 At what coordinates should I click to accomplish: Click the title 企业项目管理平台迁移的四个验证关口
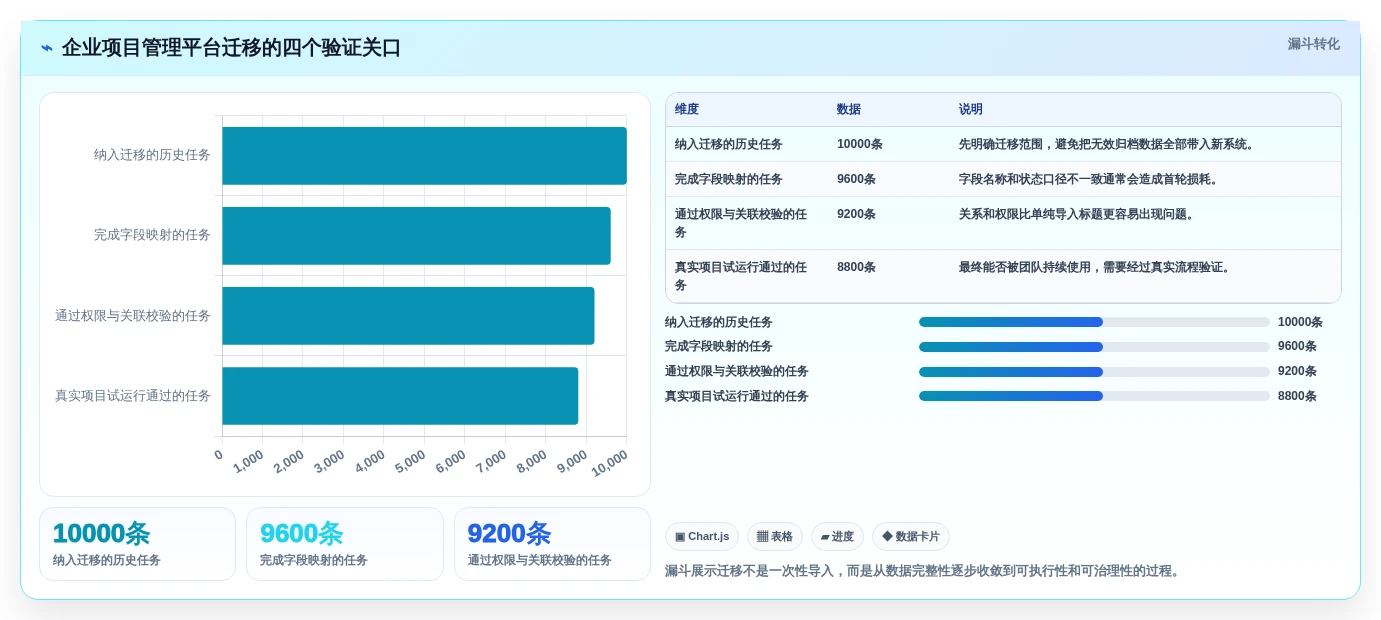[231, 48]
